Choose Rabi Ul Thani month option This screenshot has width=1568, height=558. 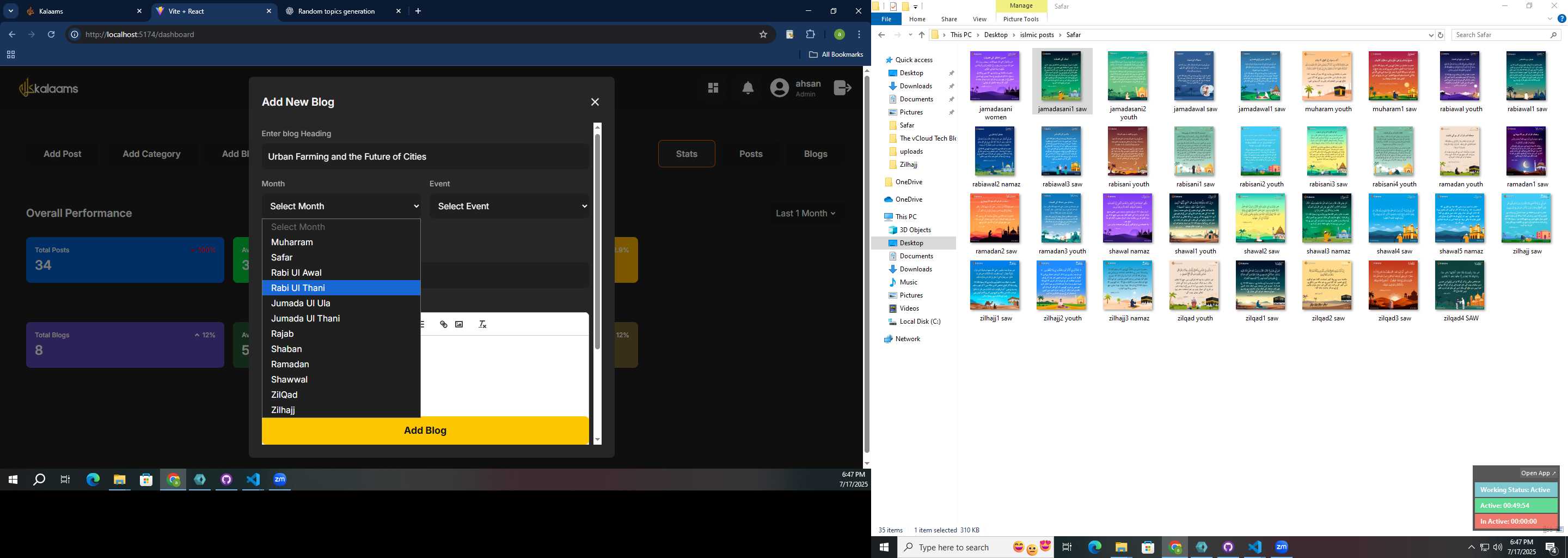[x=341, y=288]
